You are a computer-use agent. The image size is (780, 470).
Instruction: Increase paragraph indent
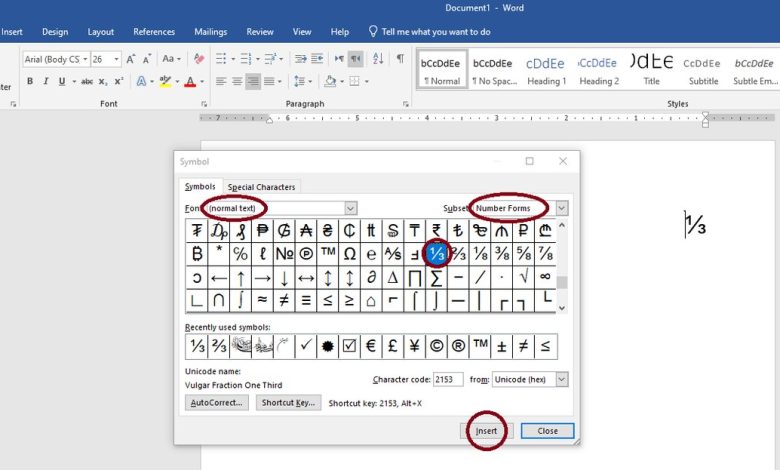click(317, 59)
